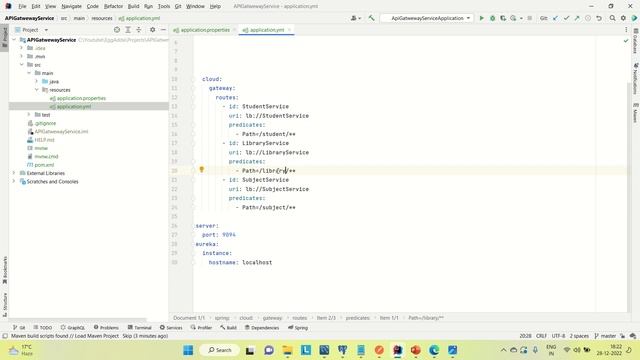Click the green inspection checkmark in editor
This screenshot has height=360, width=640.
[x=626, y=41]
